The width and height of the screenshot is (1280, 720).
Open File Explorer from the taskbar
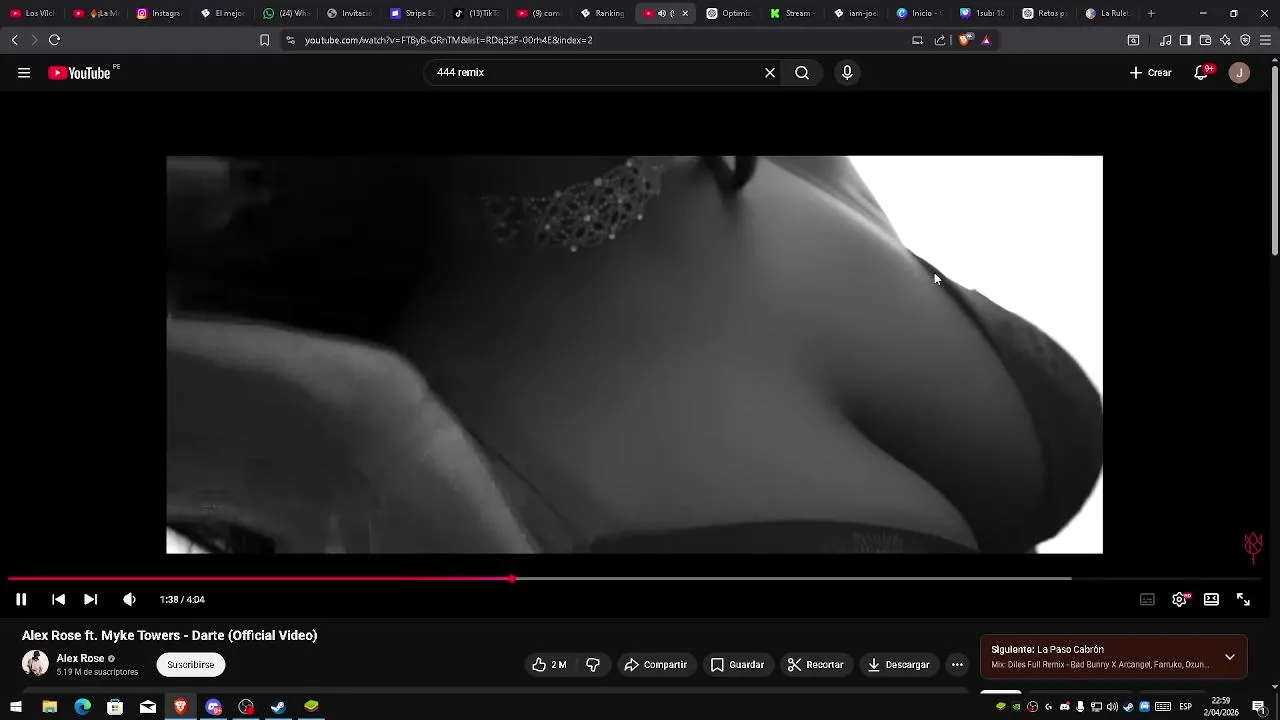[49, 707]
